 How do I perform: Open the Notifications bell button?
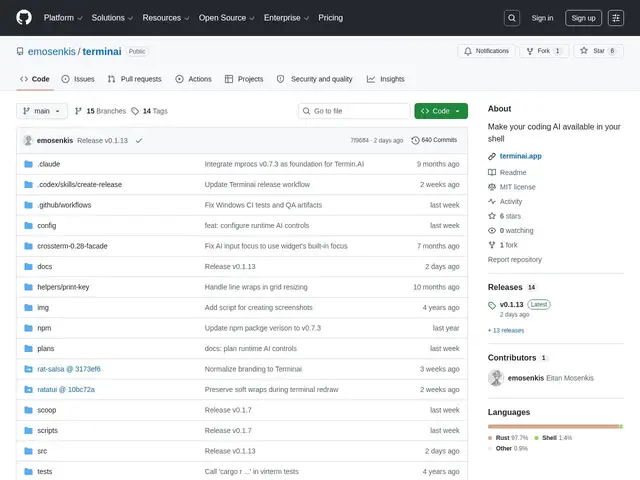[x=486, y=51]
